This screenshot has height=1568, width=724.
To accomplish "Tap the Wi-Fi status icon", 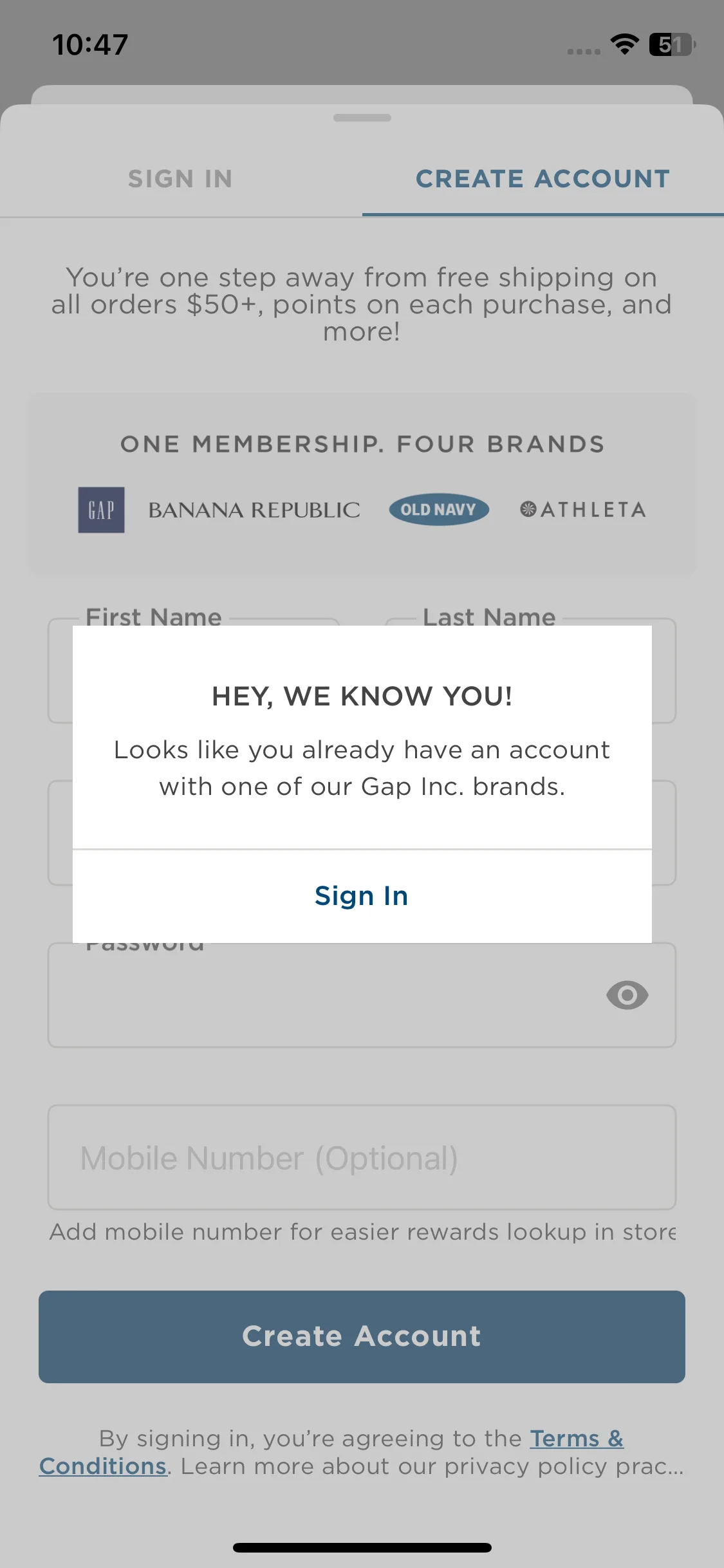I will pos(624,44).
